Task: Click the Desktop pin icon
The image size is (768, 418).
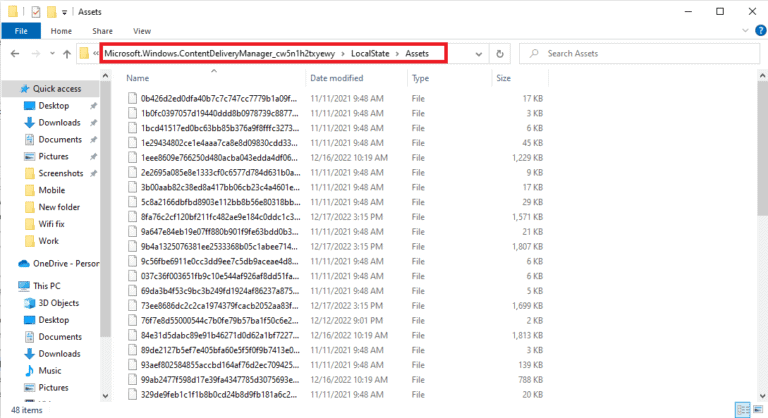Action: (93, 106)
